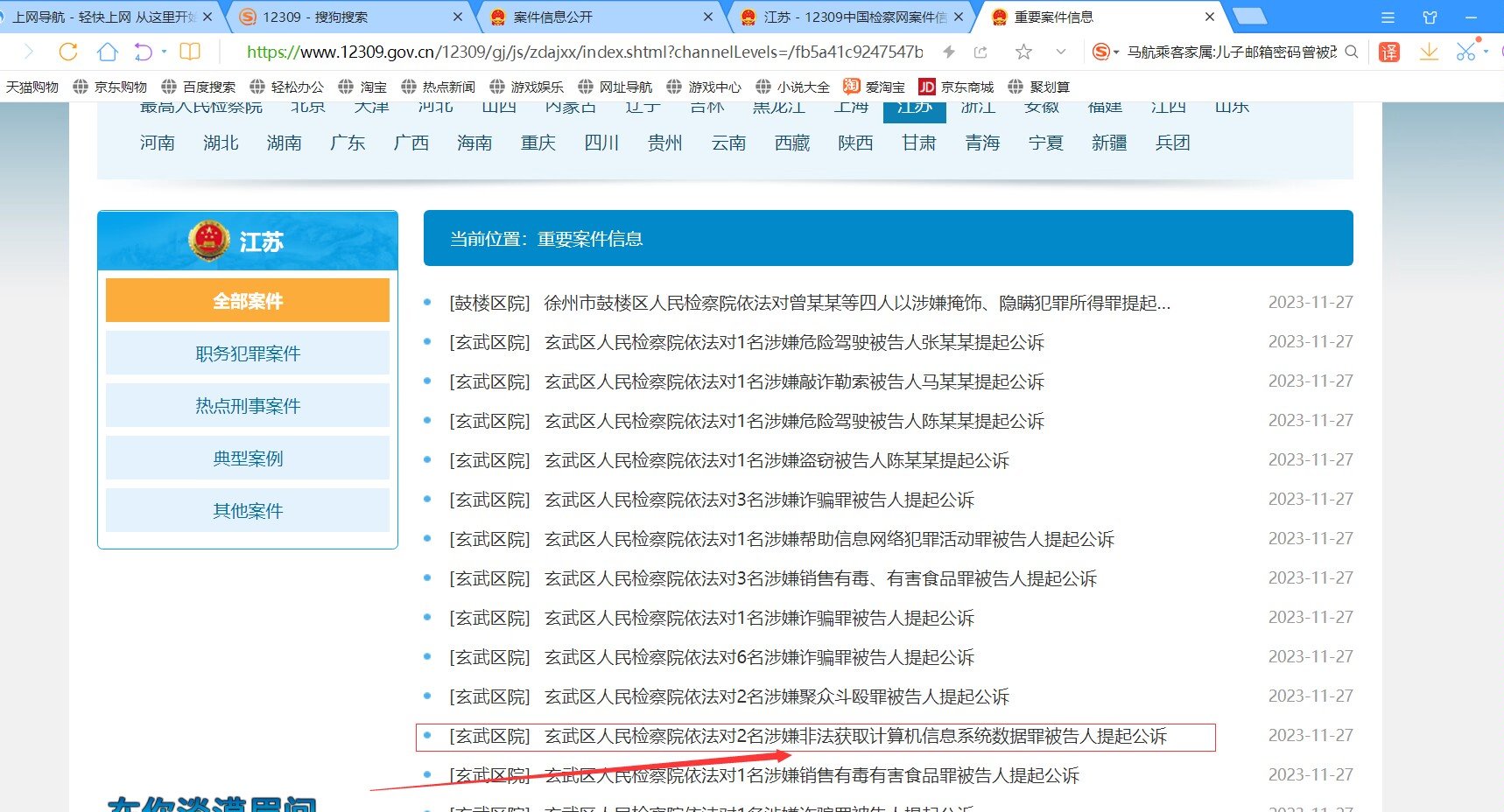Image resolution: width=1504 pixels, height=812 pixels.
Task: Open the downloads arrow icon
Action: [1429, 52]
